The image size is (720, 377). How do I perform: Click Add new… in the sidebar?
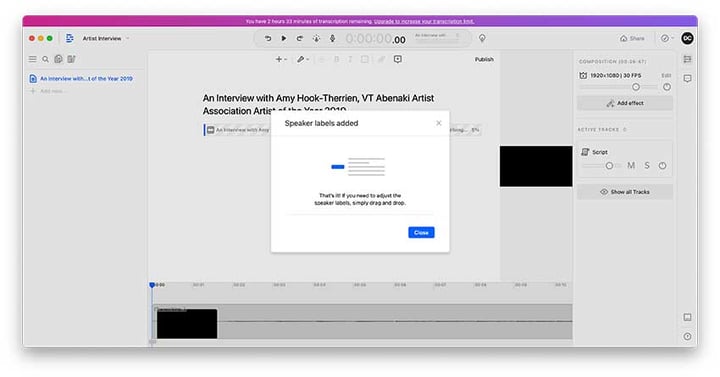click(x=47, y=91)
